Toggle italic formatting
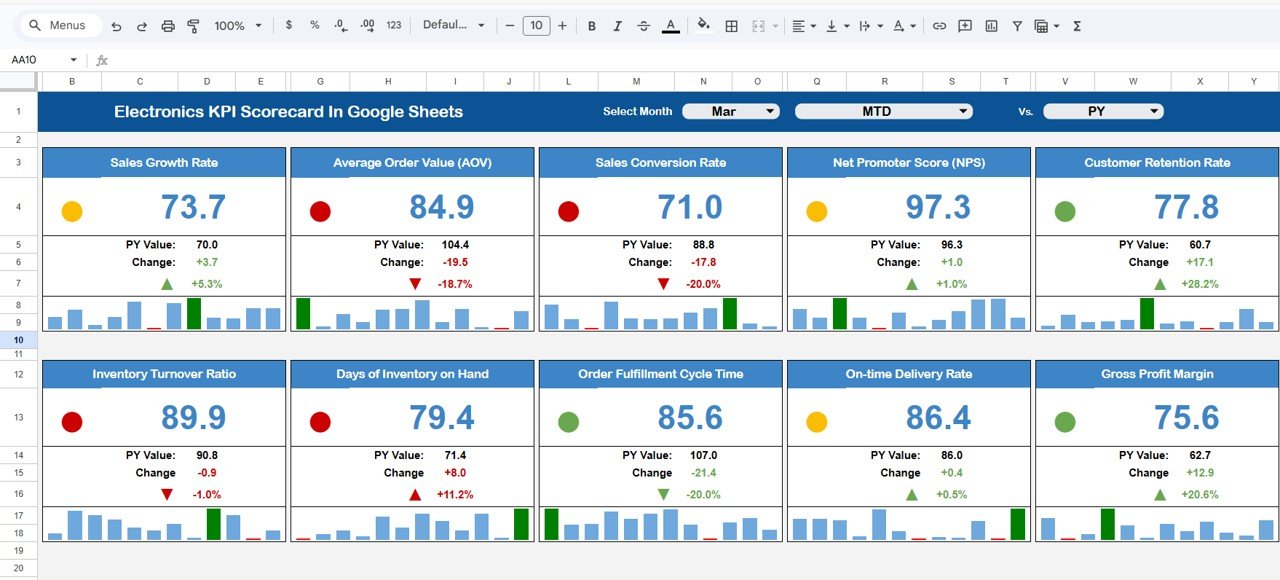1280x580 pixels. (616, 26)
